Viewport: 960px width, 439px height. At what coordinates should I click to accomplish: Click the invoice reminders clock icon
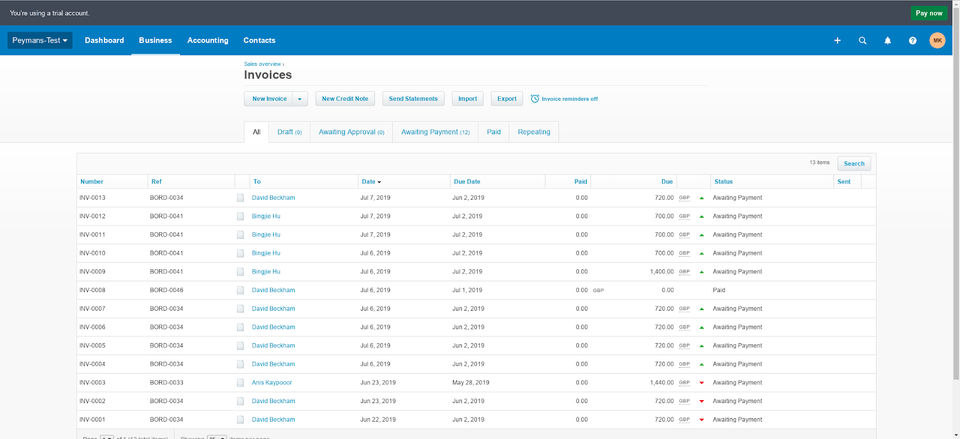534,99
